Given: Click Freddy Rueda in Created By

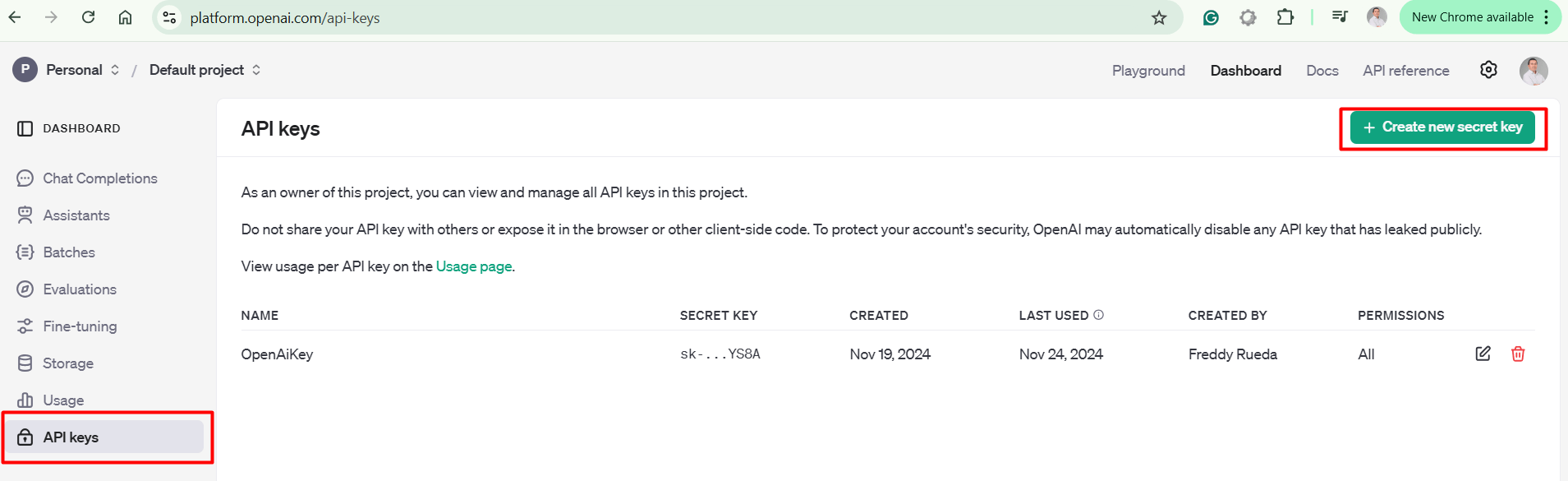Looking at the screenshot, I should click(x=1232, y=354).
